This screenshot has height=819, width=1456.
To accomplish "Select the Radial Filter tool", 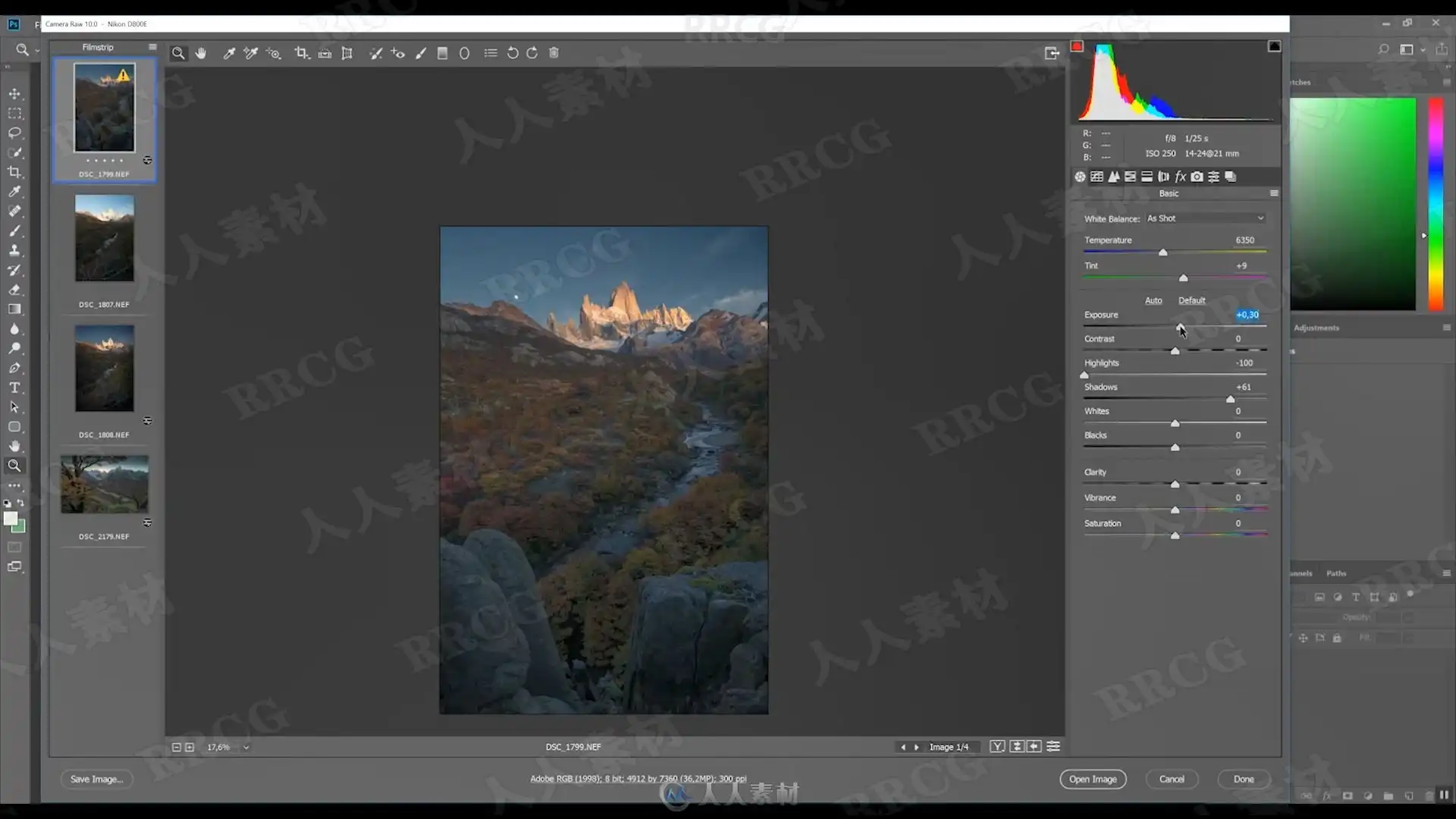I will point(464,53).
